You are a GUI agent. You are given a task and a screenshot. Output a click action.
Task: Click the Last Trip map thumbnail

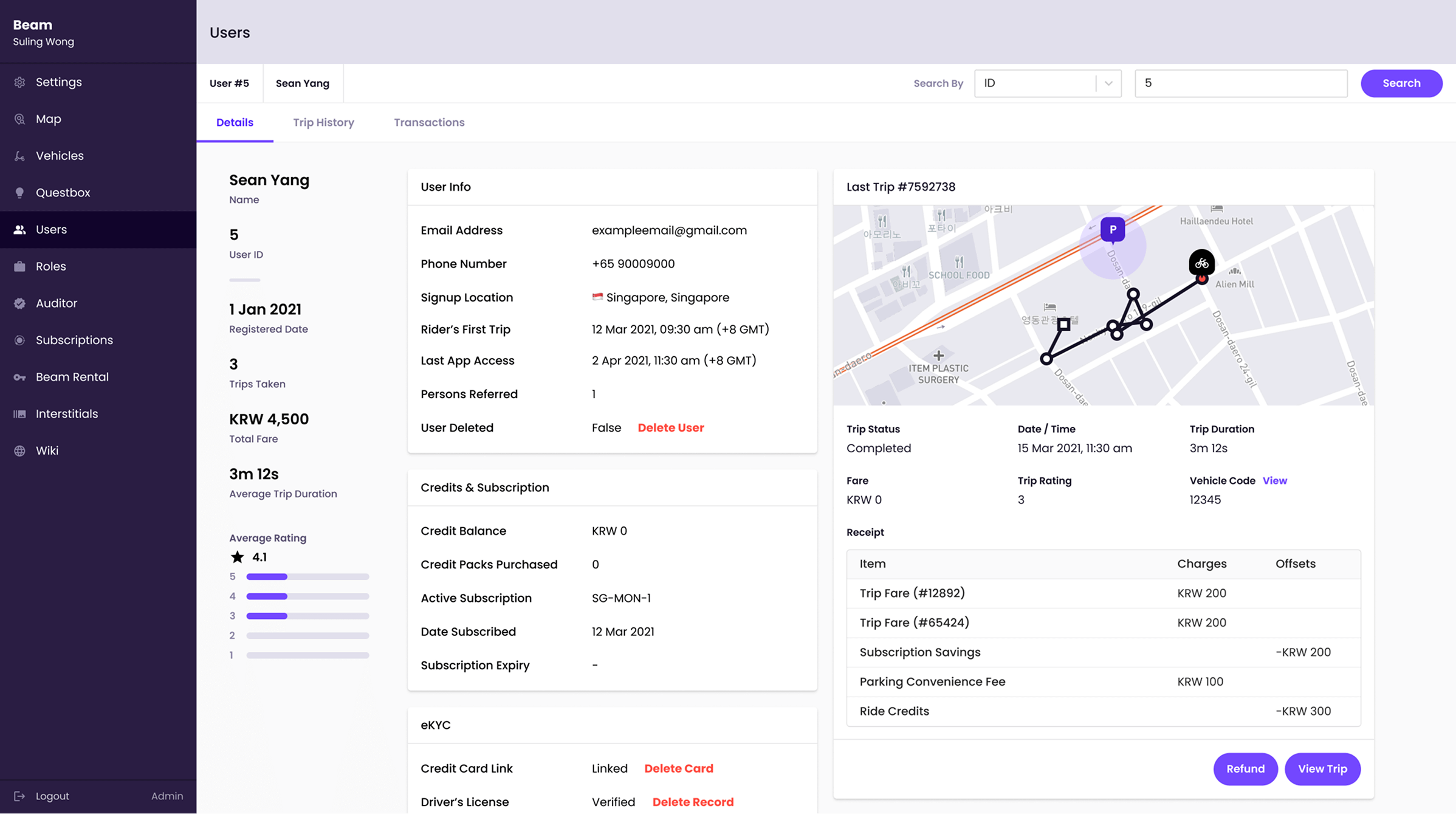[x=1103, y=305]
